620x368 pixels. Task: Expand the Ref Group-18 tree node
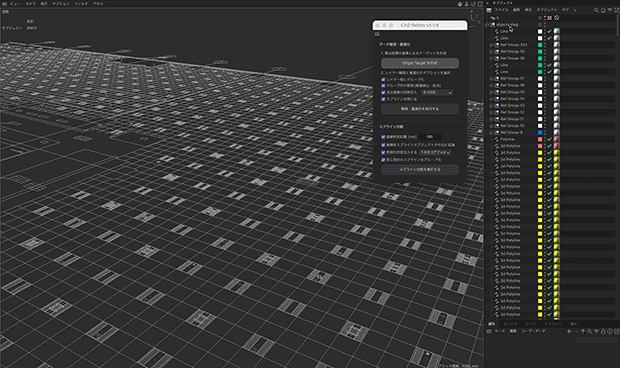click(491, 58)
